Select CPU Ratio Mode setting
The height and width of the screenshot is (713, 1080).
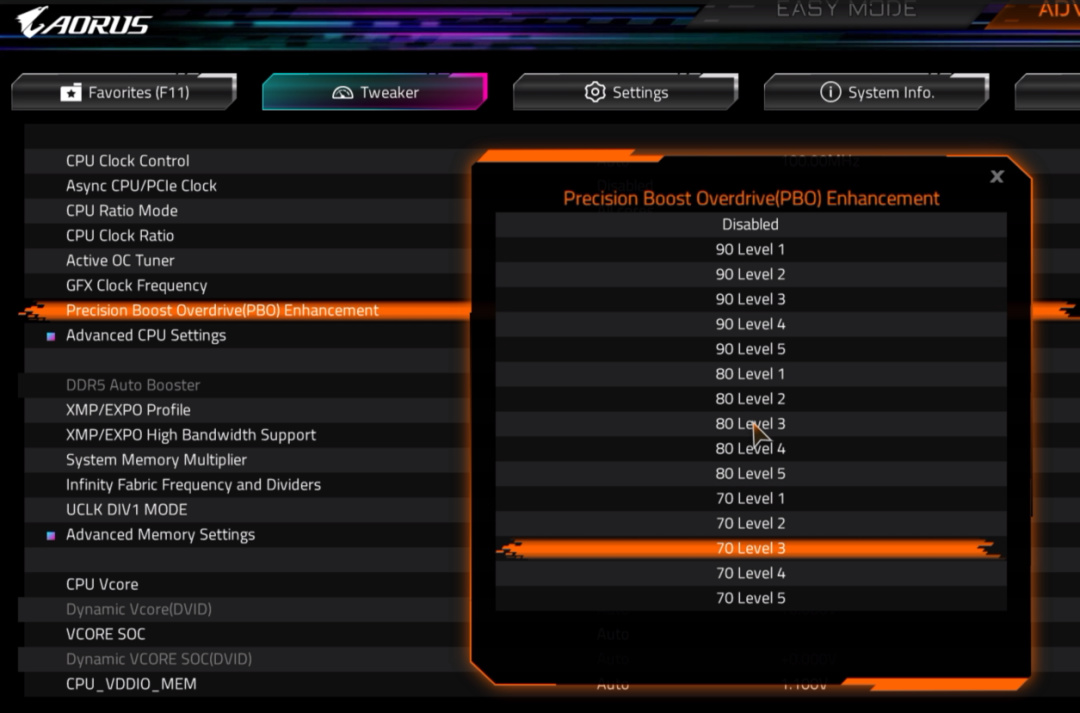pyautogui.click(x=248, y=211)
